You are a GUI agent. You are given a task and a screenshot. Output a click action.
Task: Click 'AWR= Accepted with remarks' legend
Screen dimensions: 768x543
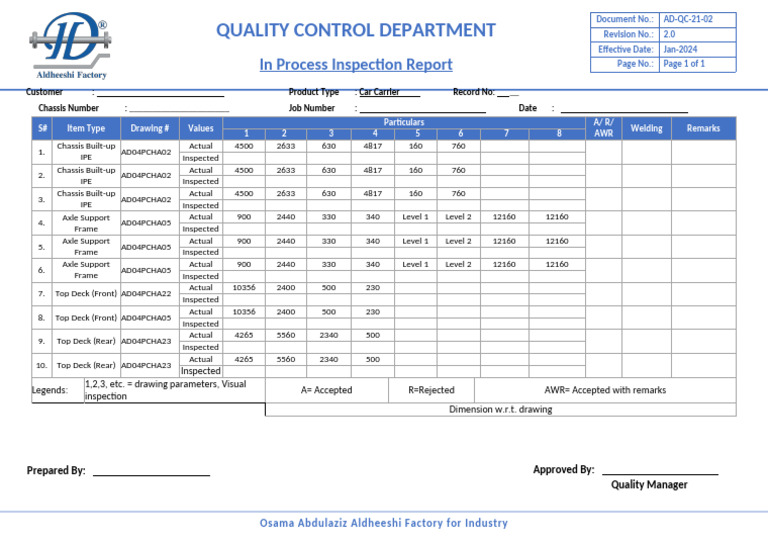pos(605,390)
